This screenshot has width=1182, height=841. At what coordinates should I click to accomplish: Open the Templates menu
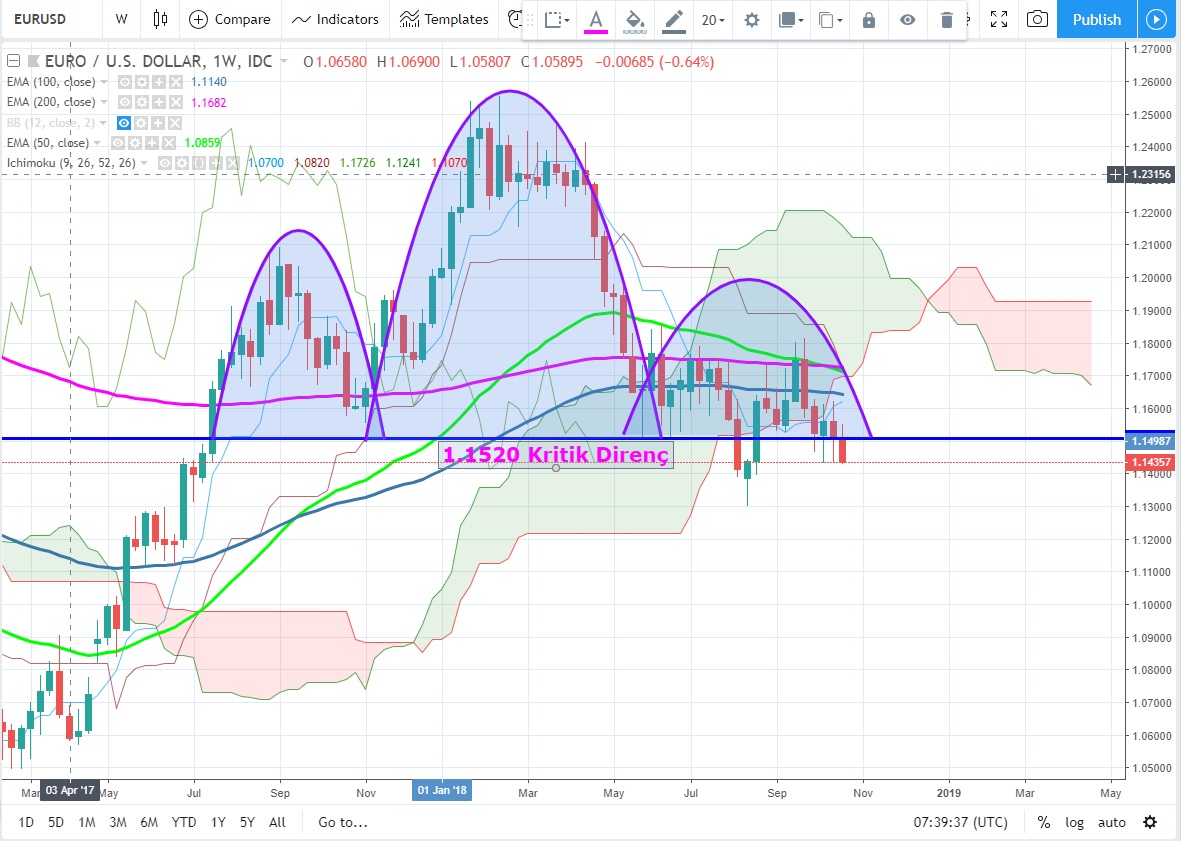444,19
